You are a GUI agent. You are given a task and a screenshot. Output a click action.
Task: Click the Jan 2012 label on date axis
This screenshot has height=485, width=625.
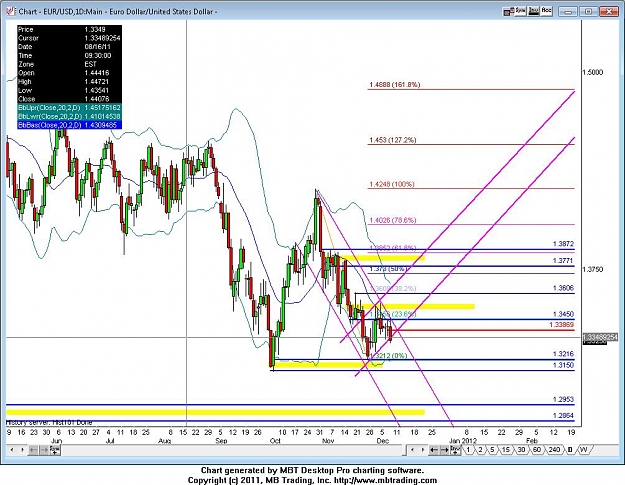(x=462, y=441)
